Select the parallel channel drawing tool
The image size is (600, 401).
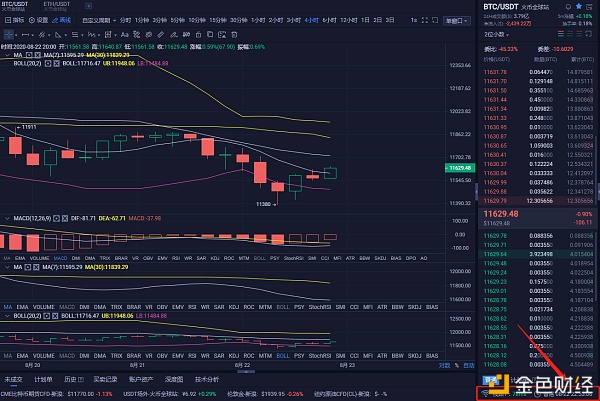pos(42,35)
